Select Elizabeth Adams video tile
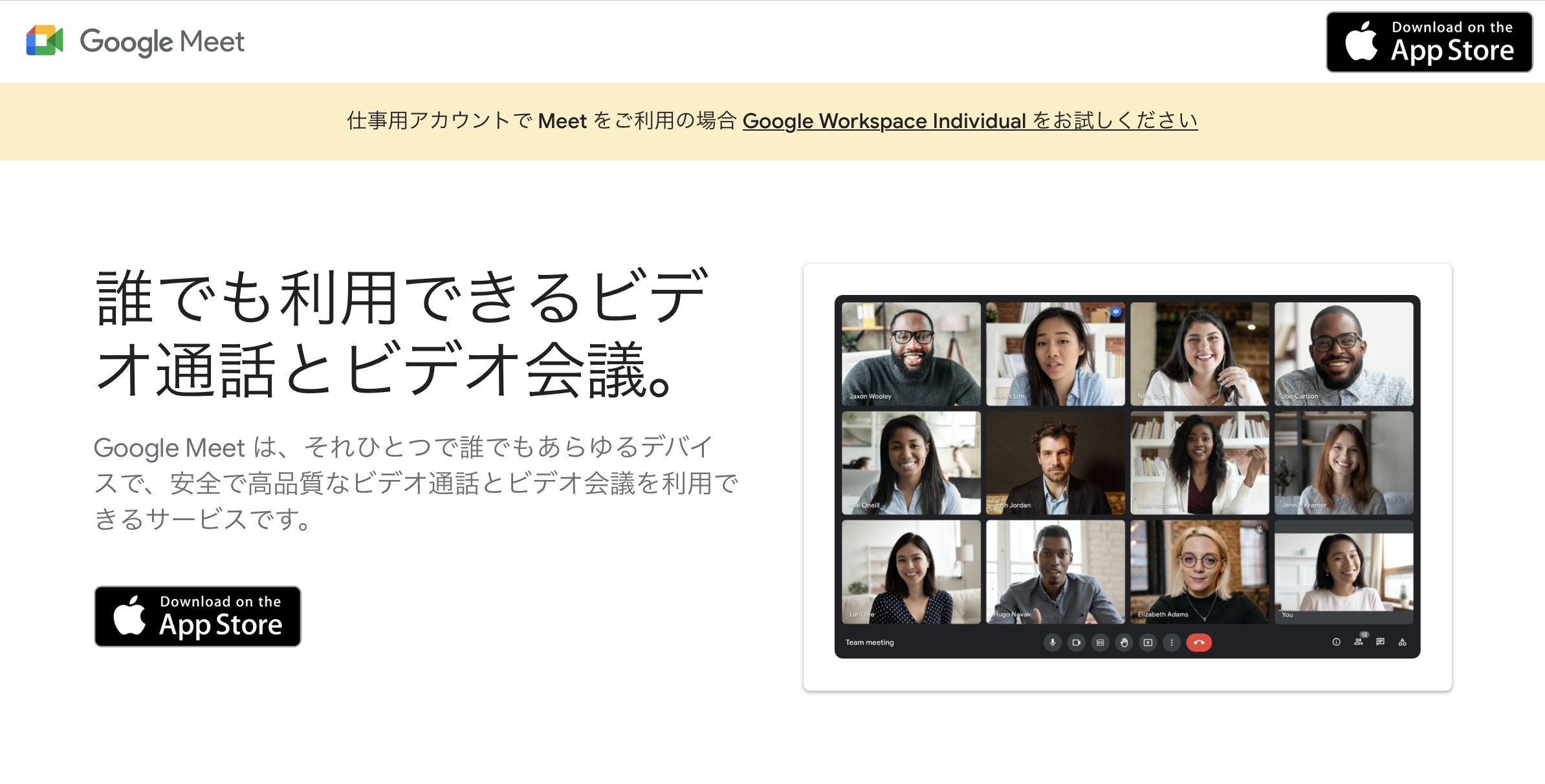Screen dimensions: 1545x784 (1200, 572)
